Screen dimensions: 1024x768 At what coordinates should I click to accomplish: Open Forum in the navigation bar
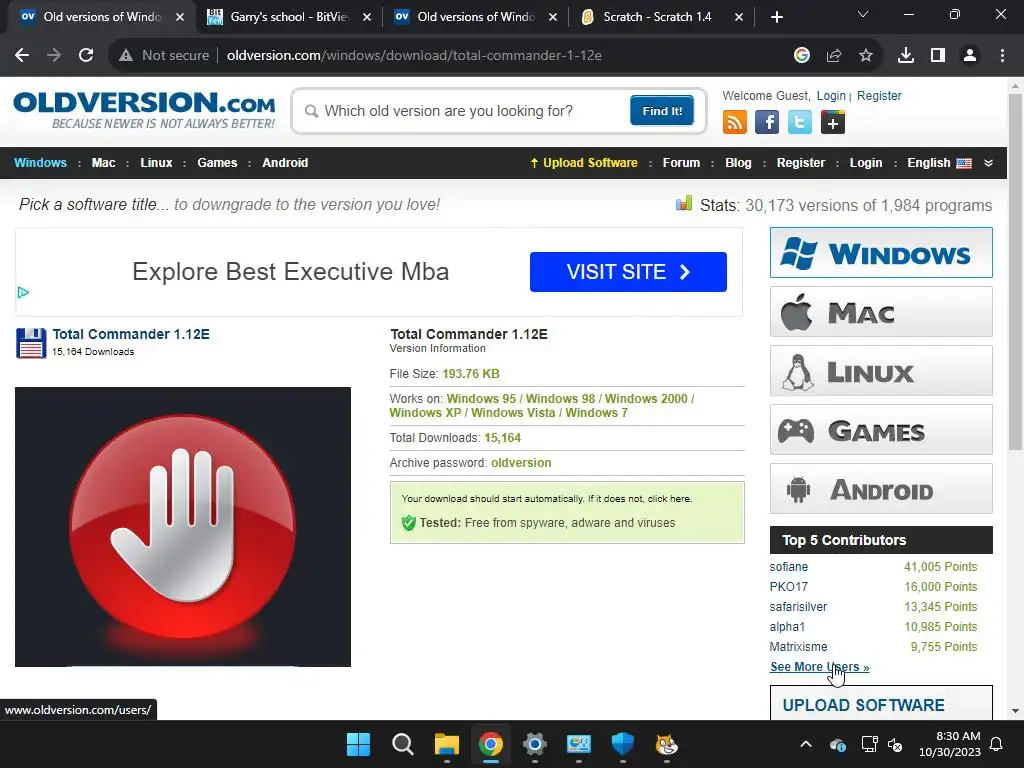tap(681, 163)
